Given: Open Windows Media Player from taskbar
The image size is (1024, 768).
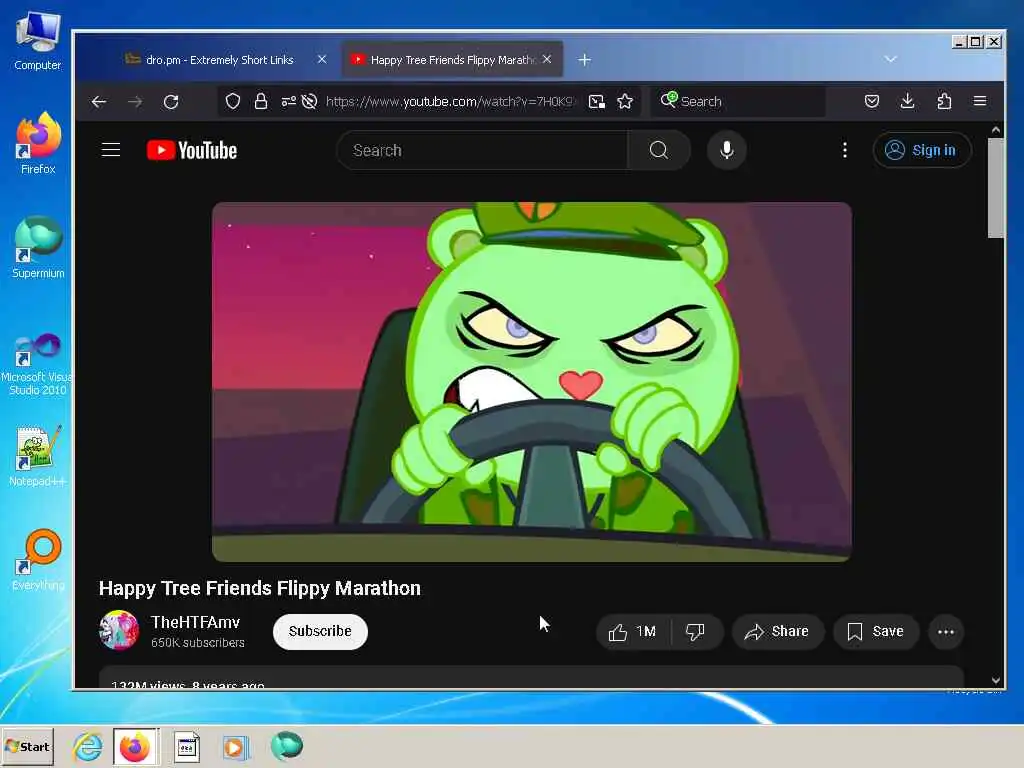Looking at the screenshot, I should click(x=235, y=746).
